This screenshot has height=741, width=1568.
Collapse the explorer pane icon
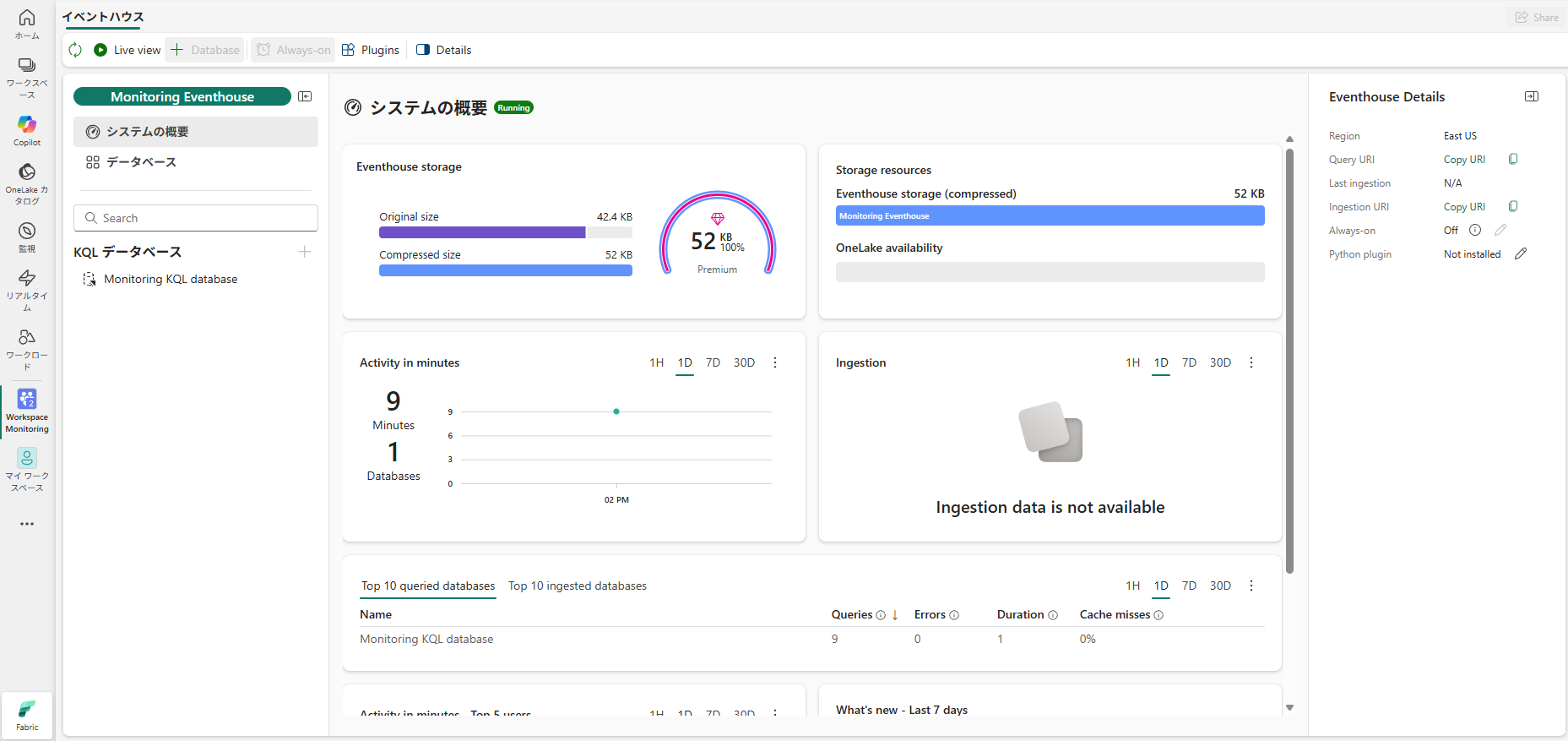(x=305, y=96)
